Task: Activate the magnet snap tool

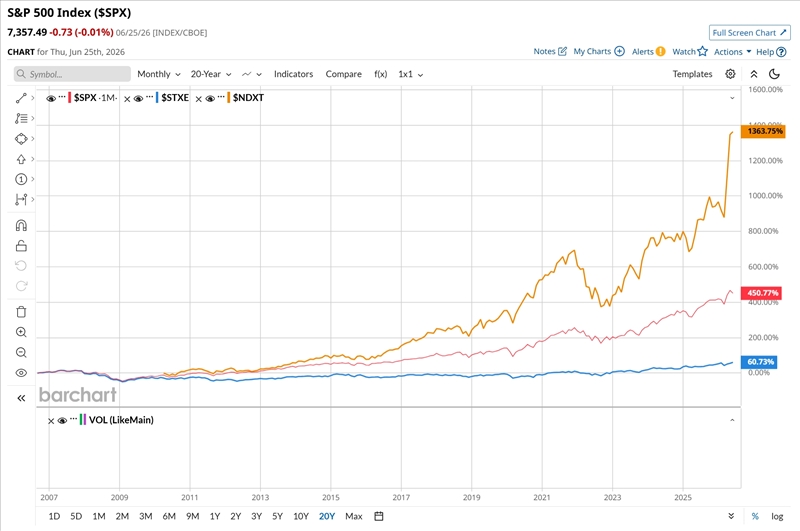Action: coord(21,225)
